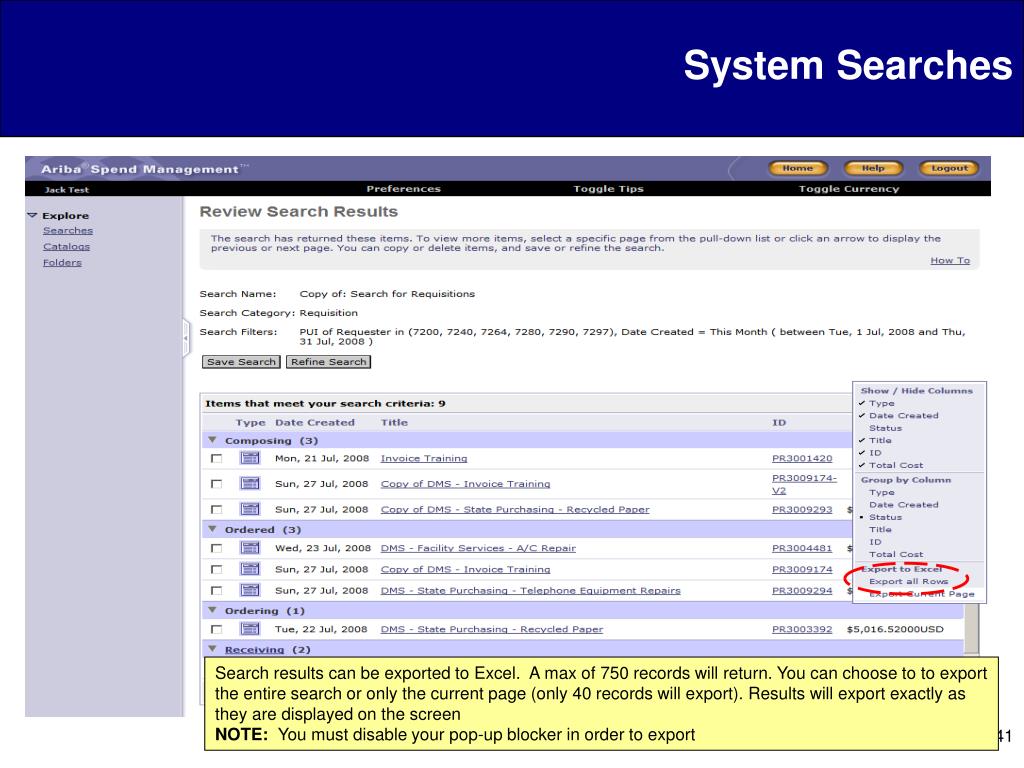Click the Home button
The image size is (1024, 768).
pos(797,168)
